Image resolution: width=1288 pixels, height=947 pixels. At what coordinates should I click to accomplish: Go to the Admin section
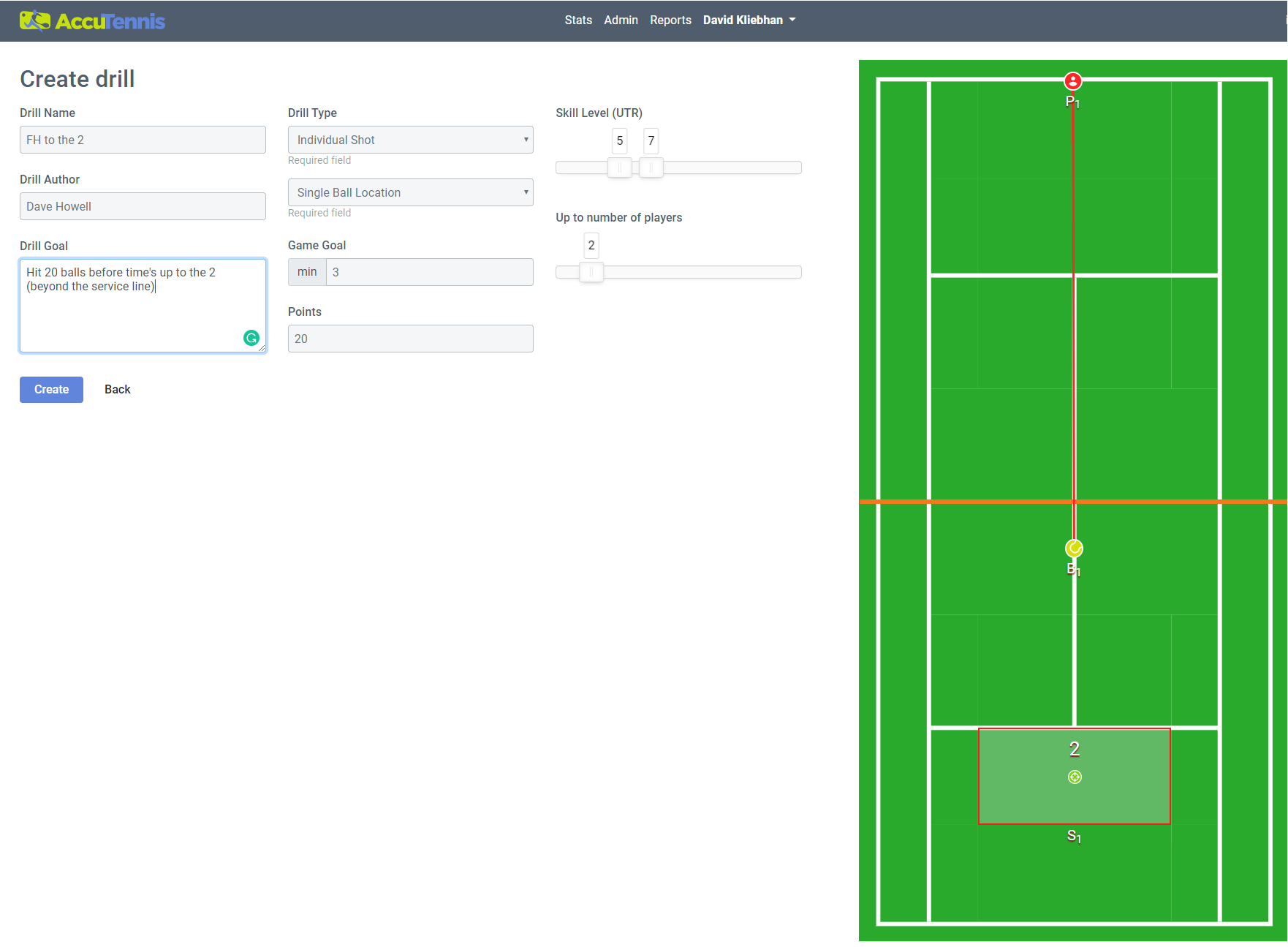[621, 20]
